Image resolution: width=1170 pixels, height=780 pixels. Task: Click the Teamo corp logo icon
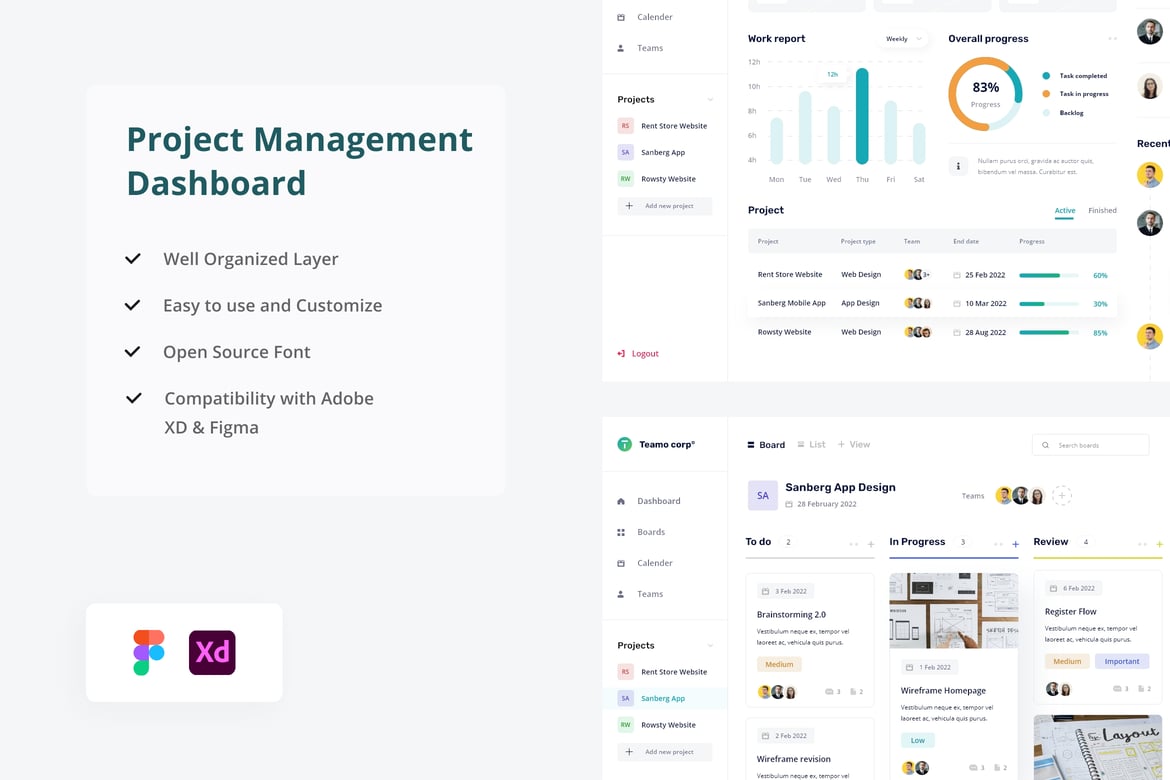[x=625, y=444]
